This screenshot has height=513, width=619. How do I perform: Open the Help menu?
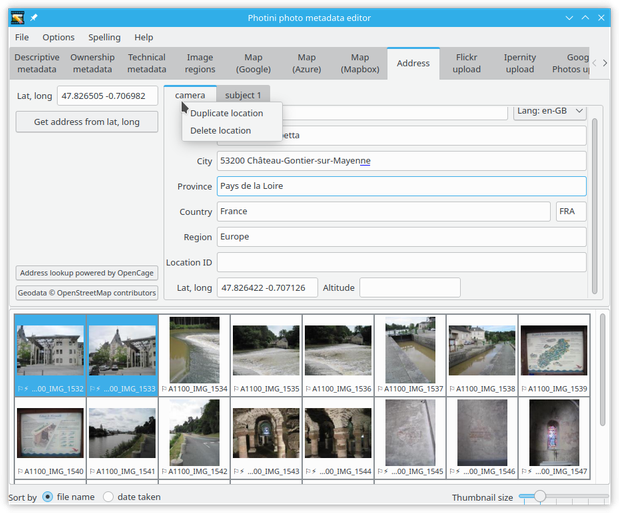[x=144, y=37]
